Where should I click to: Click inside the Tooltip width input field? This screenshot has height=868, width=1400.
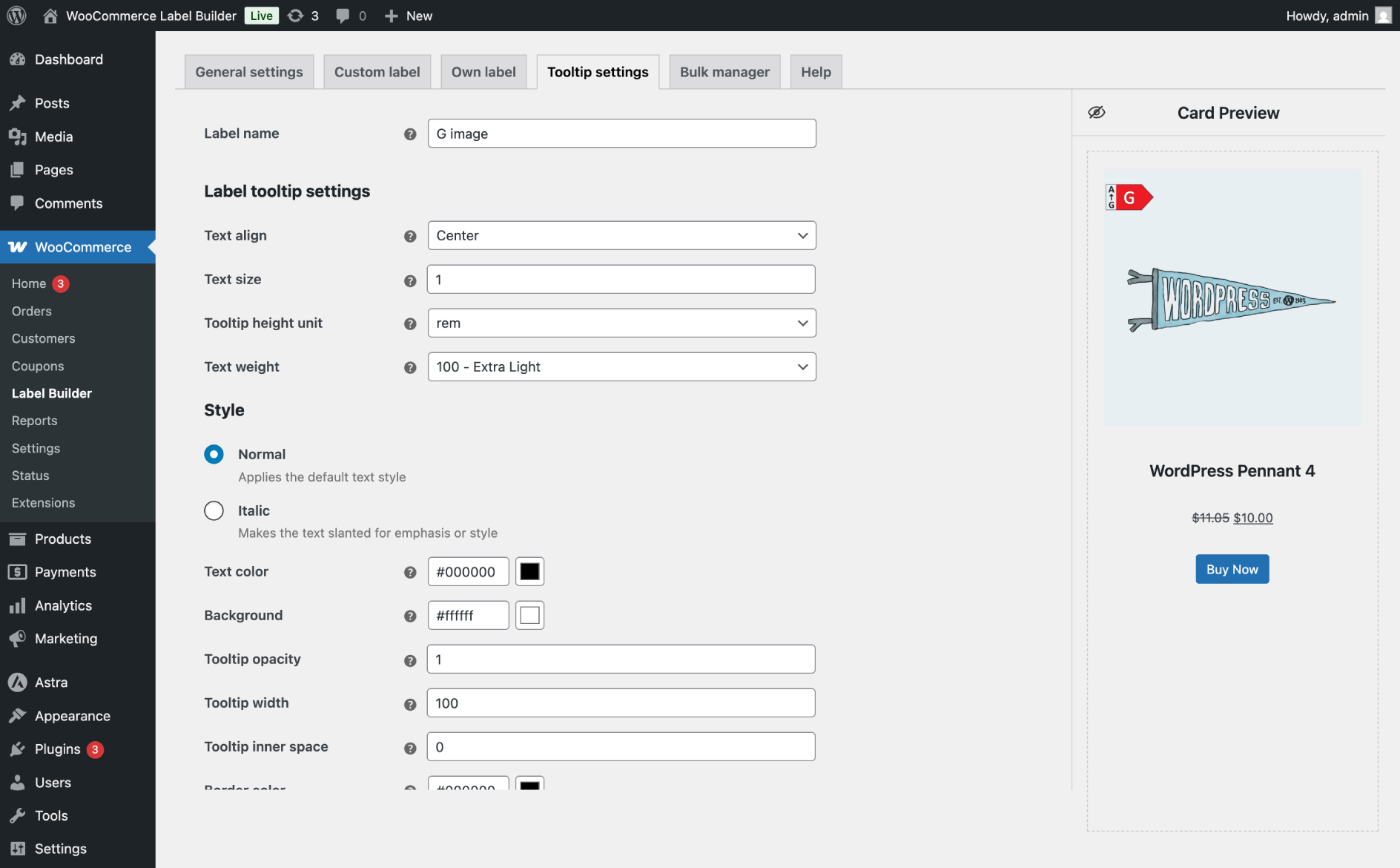click(x=621, y=703)
